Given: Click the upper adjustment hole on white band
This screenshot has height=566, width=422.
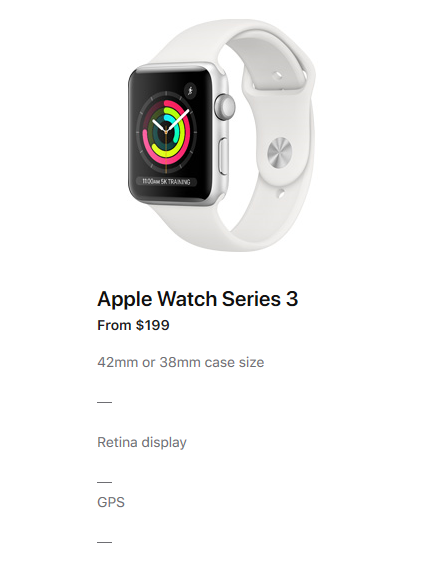Looking at the screenshot, I should 278,75.
